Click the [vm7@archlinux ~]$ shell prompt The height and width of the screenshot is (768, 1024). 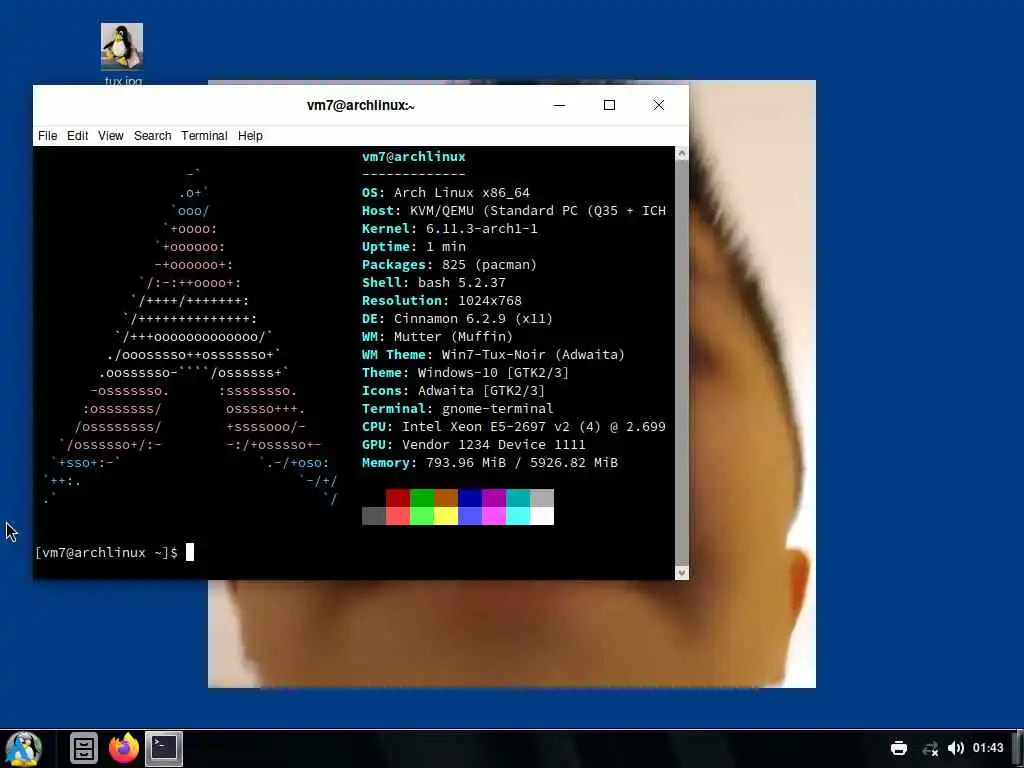click(106, 552)
